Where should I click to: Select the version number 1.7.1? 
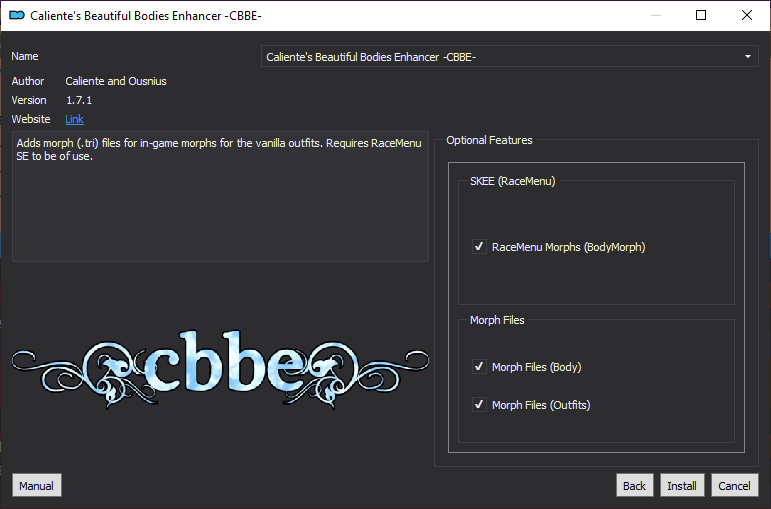[x=79, y=100]
